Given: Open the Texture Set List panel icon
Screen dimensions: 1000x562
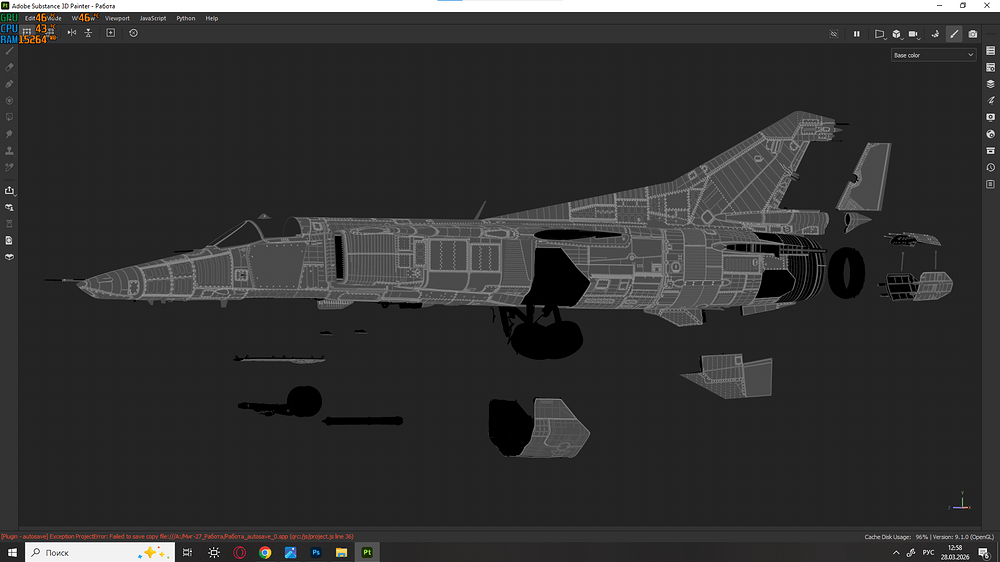Looking at the screenshot, I should [x=990, y=51].
